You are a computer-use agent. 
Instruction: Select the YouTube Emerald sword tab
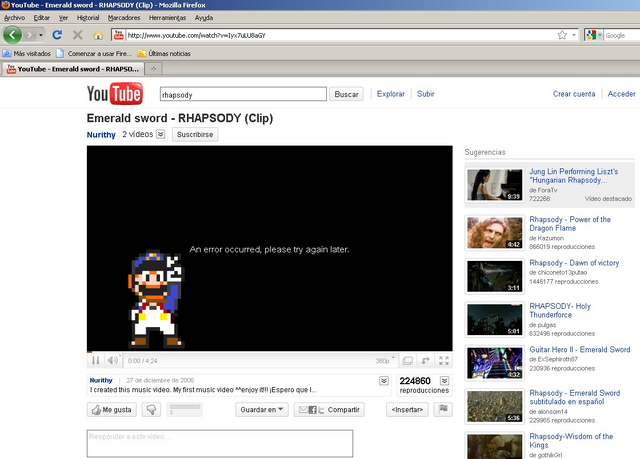click(x=73, y=69)
